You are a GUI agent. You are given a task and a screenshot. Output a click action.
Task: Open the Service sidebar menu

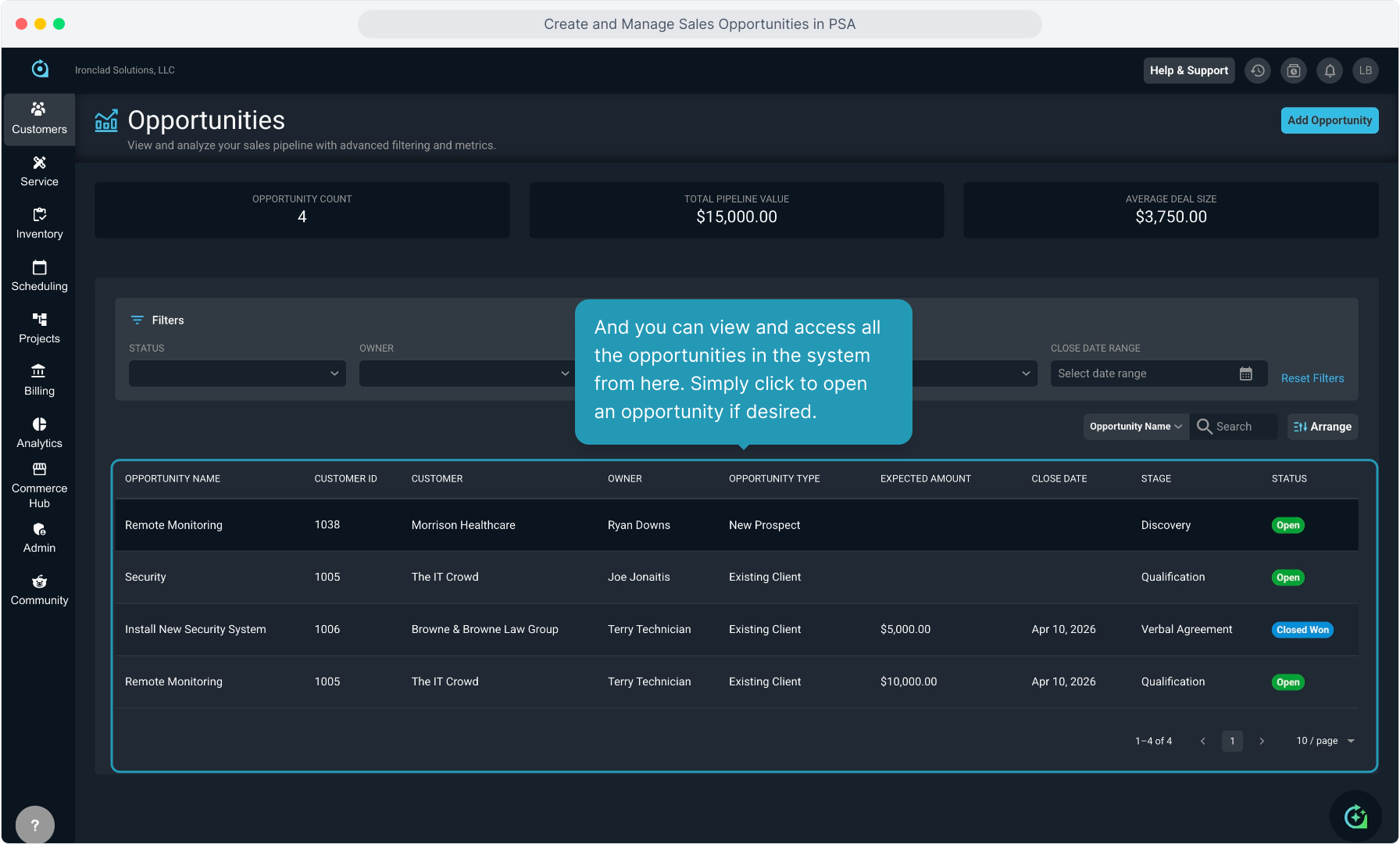click(x=39, y=171)
